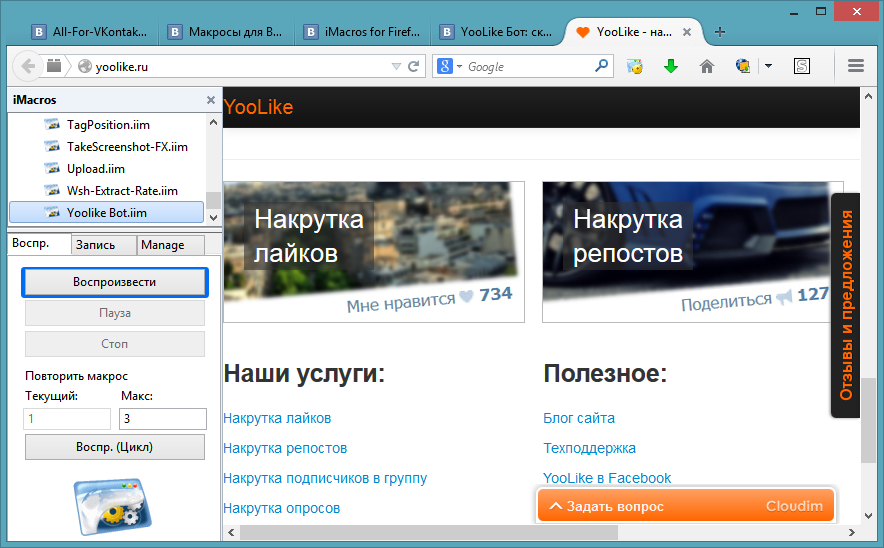Go back with the browser back arrow
884x548 pixels.
[27, 67]
